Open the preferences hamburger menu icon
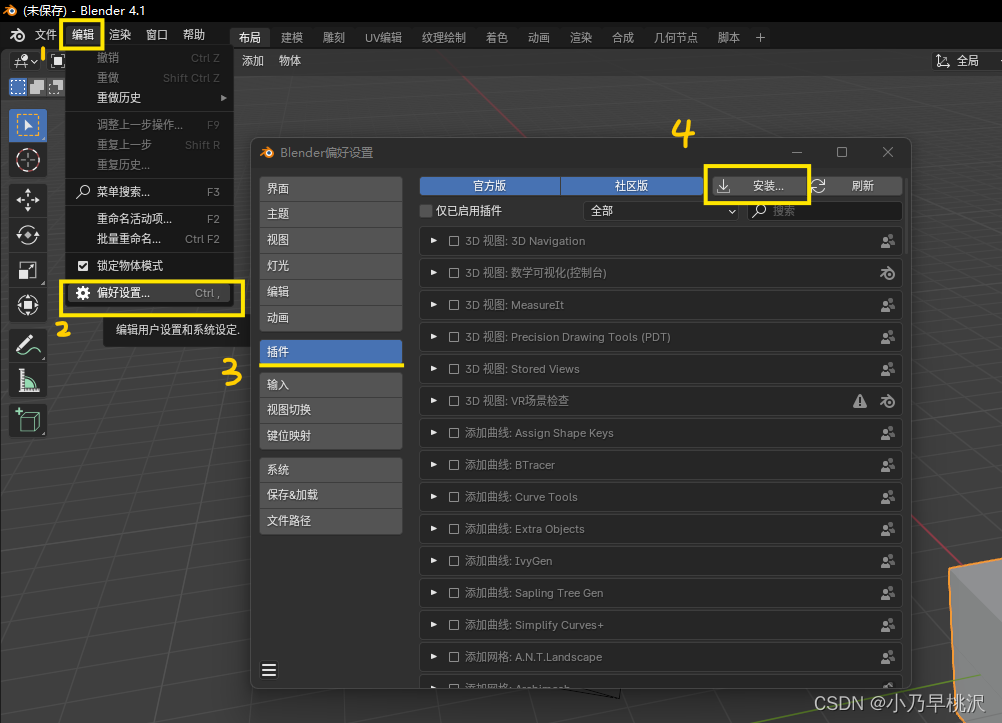Screen dimensions: 1002x723 pos(269,670)
